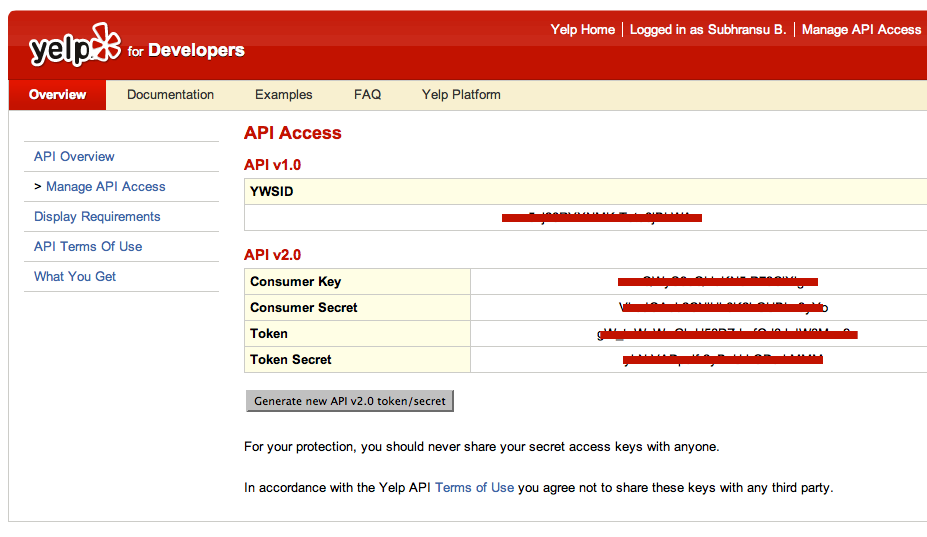The height and width of the screenshot is (537, 927).
Task: Select the Yelp Platform tab
Action: [x=461, y=95]
